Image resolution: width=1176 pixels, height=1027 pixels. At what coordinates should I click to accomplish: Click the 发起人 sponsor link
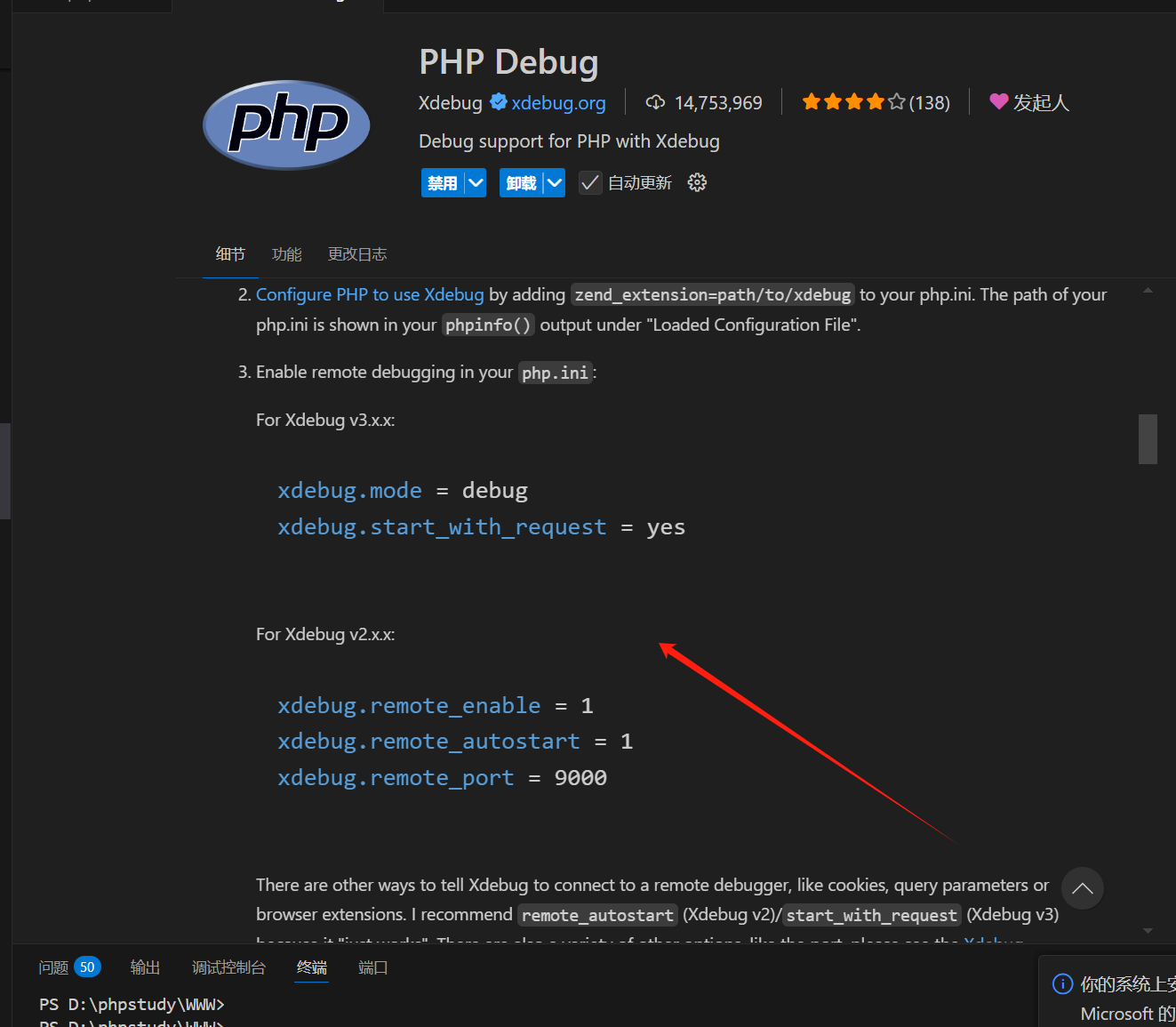click(1041, 103)
